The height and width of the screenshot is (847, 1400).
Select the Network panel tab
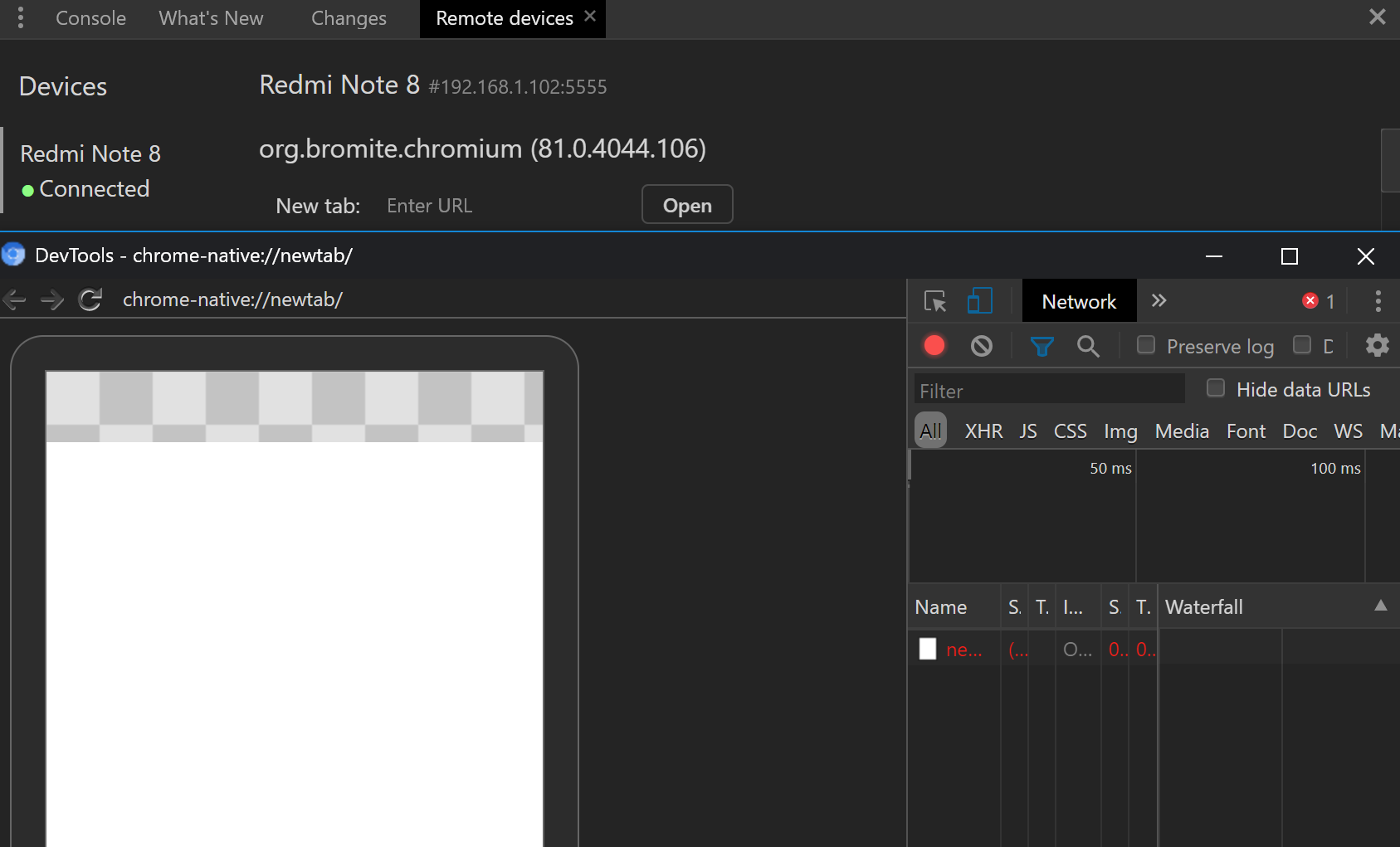coord(1079,301)
